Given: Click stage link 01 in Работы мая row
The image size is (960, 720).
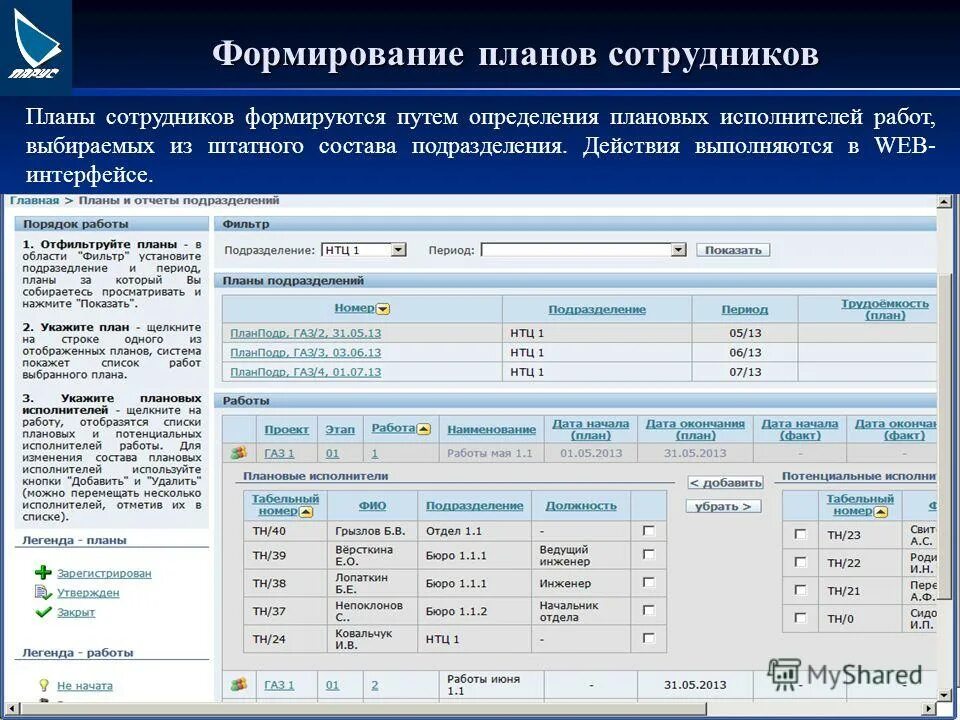Looking at the screenshot, I should 332,453.
